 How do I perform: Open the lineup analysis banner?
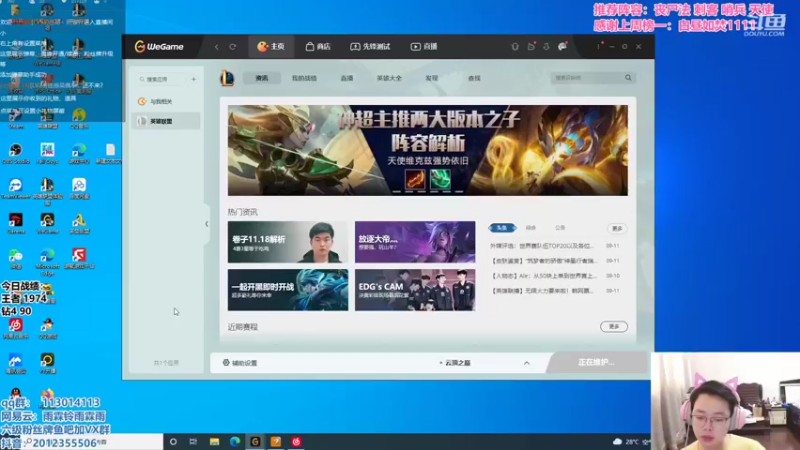coord(428,151)
